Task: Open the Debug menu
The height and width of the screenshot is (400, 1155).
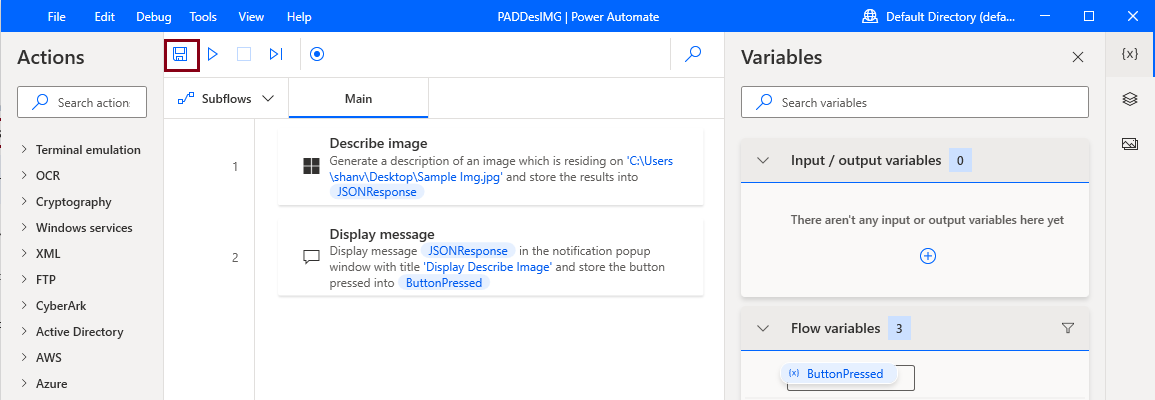Action: (154, 16)
